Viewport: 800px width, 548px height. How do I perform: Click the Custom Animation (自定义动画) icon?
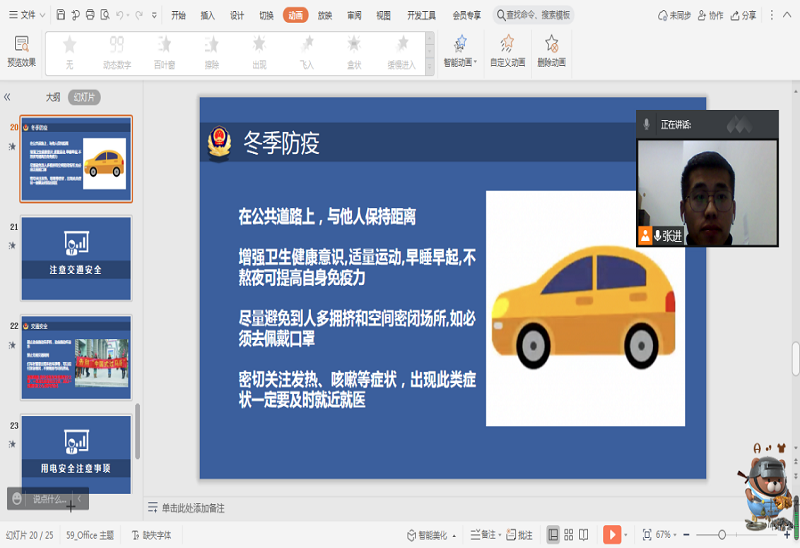pos(507,45)
